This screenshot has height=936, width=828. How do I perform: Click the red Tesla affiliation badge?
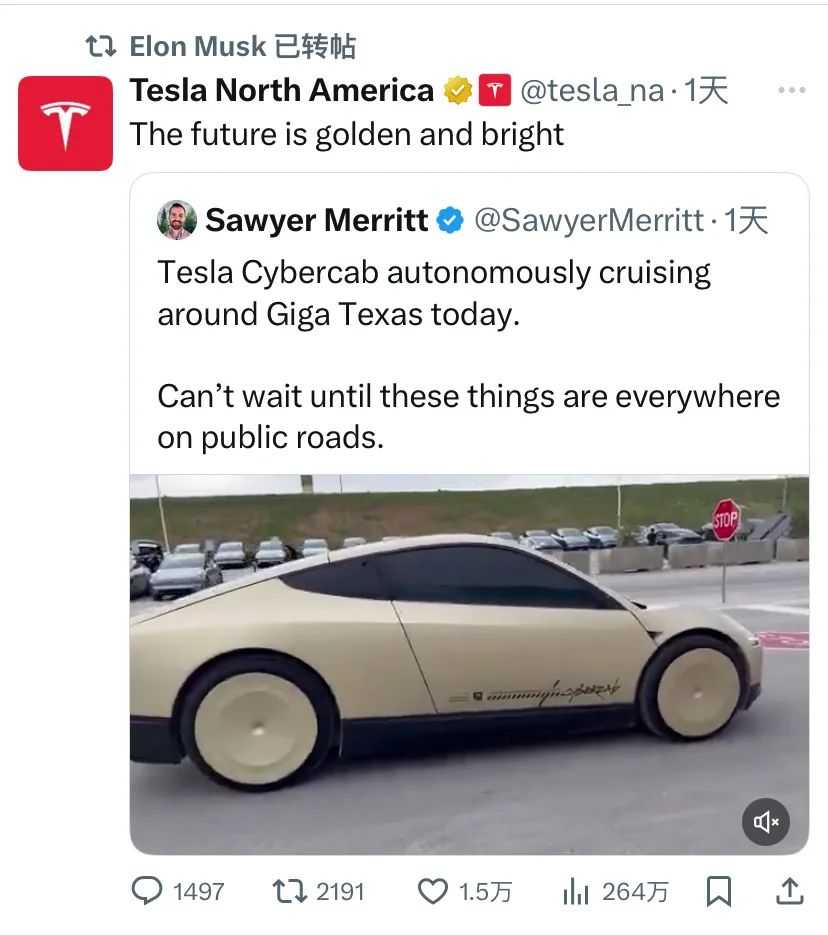[495, 90]
